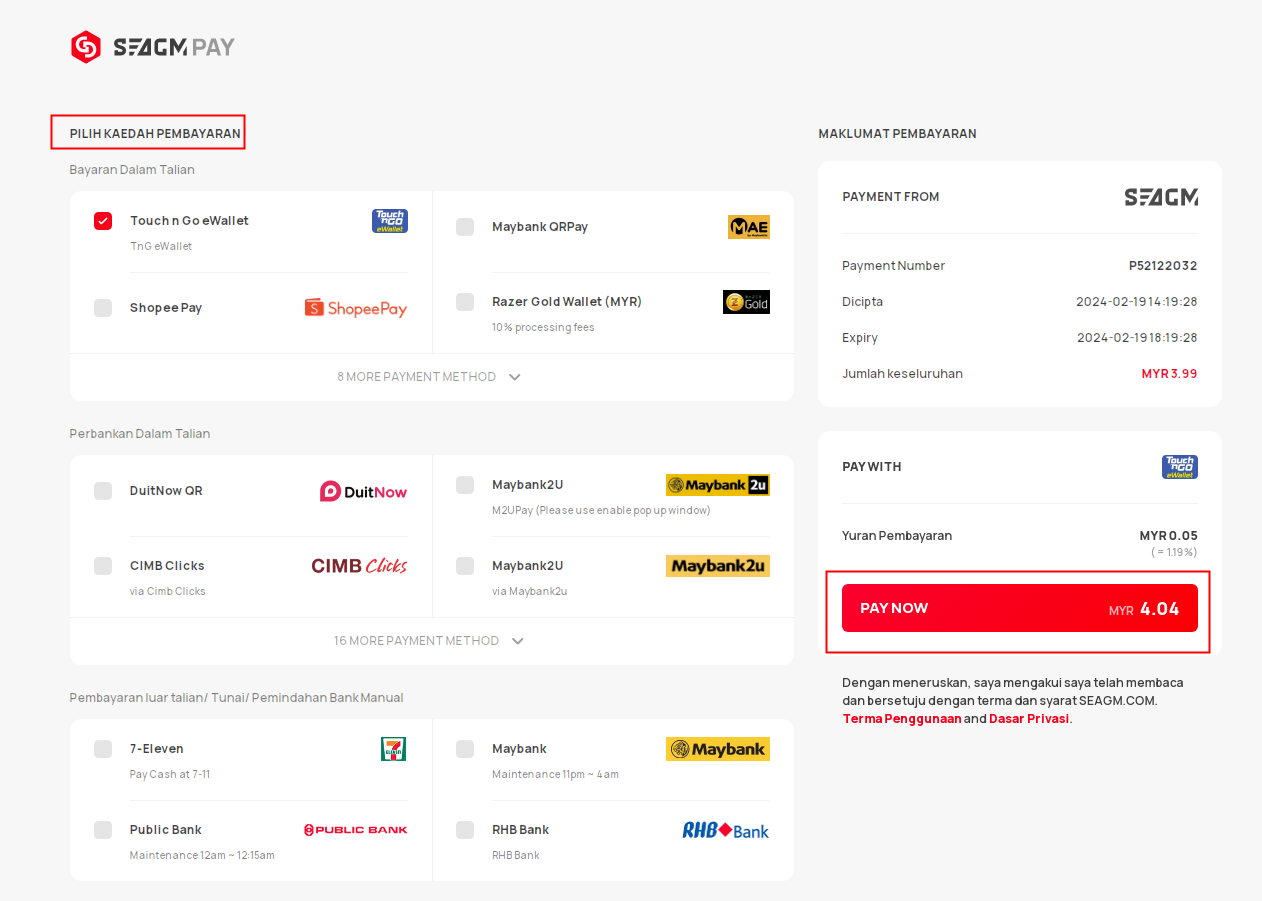The image size is (1262, 901).
Task: Click the RHB Bank label
Action: (521, 830)
